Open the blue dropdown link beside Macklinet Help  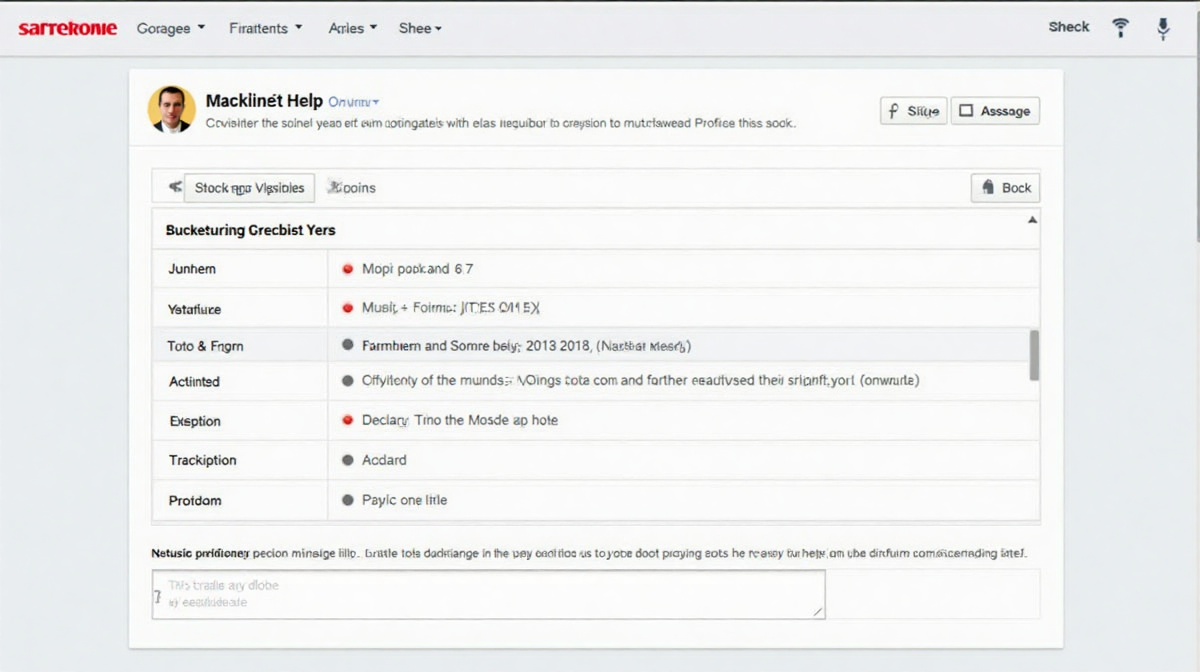354,102
